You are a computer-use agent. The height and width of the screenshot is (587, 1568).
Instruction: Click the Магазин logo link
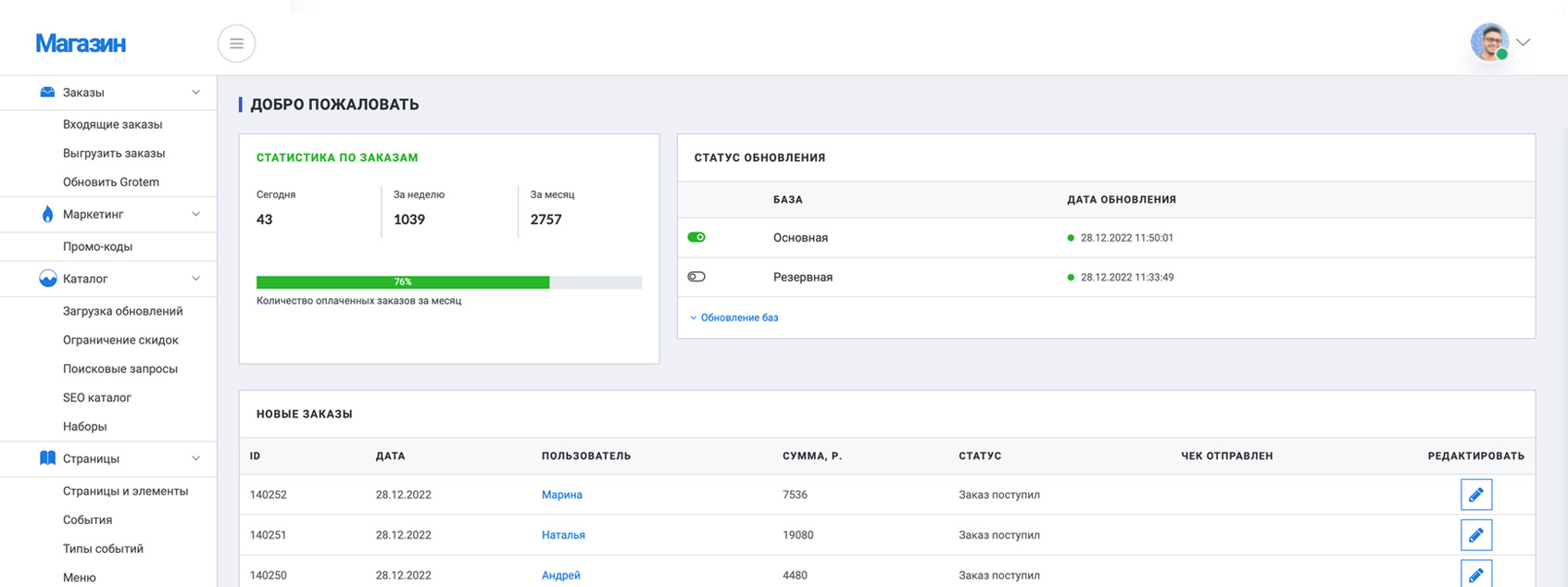pos(81,44)
